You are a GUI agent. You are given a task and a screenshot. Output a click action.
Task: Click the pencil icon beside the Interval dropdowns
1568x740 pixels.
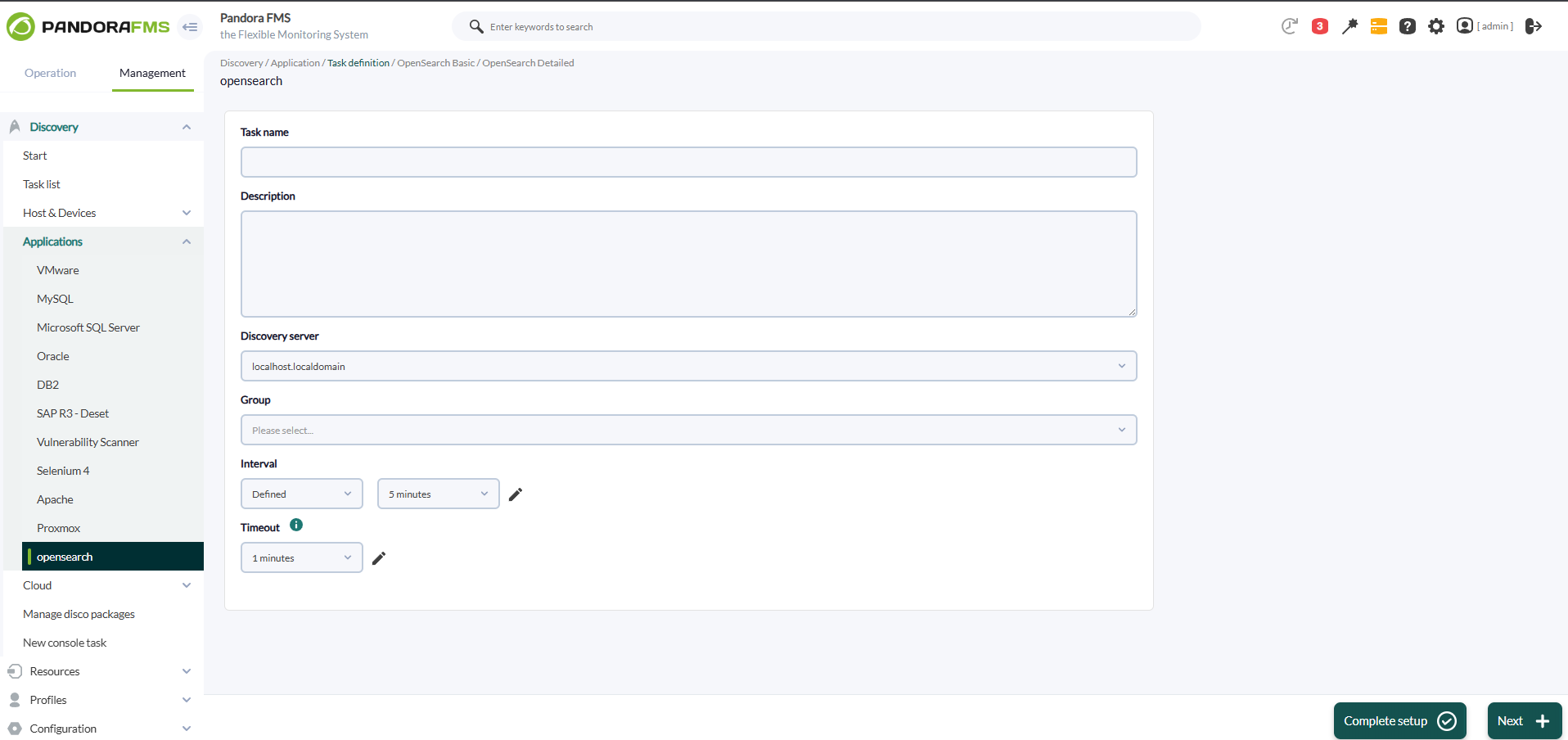[x=516, y=494]
